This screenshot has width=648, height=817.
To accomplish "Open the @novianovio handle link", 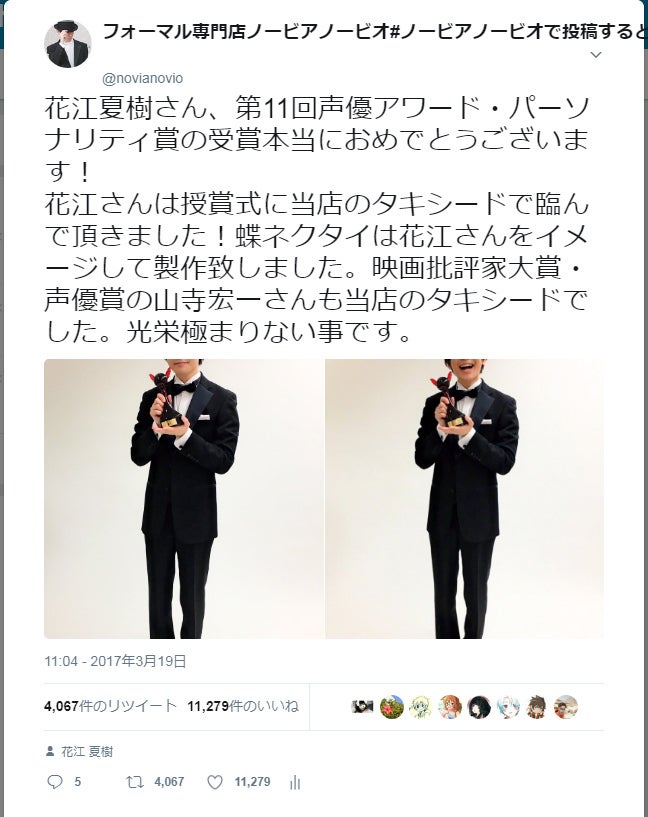I will [x=143, y=78].
